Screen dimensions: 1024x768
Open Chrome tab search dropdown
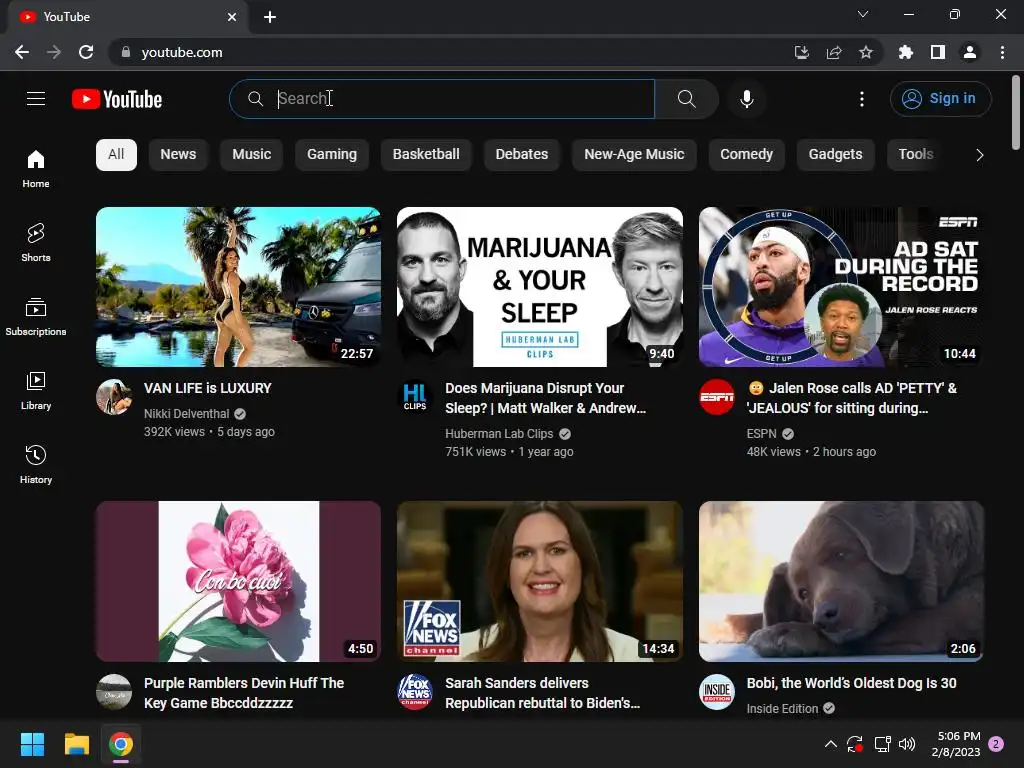[x=863, y=14]
